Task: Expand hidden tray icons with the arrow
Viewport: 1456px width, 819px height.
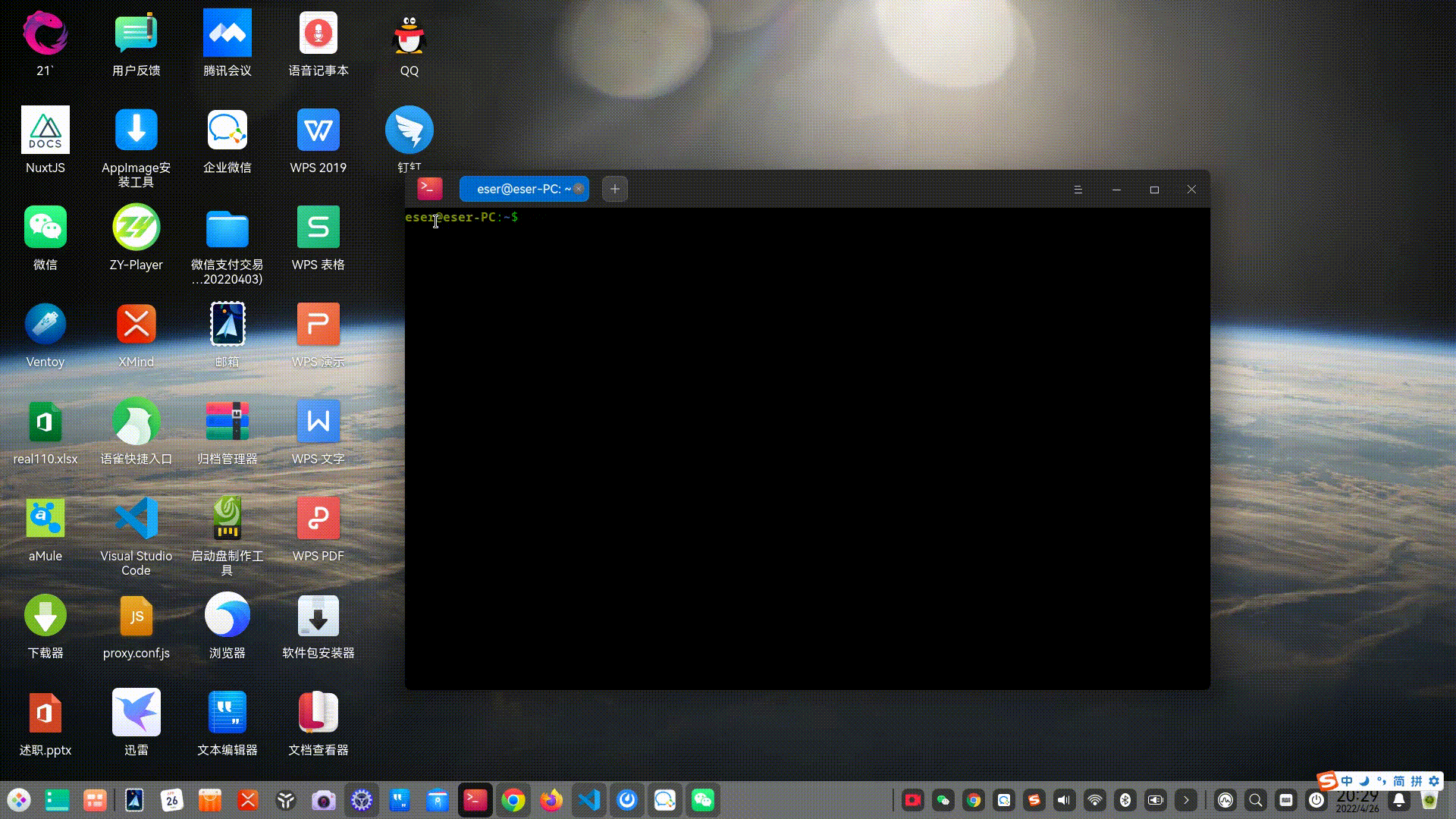Action: [1186, 800]
